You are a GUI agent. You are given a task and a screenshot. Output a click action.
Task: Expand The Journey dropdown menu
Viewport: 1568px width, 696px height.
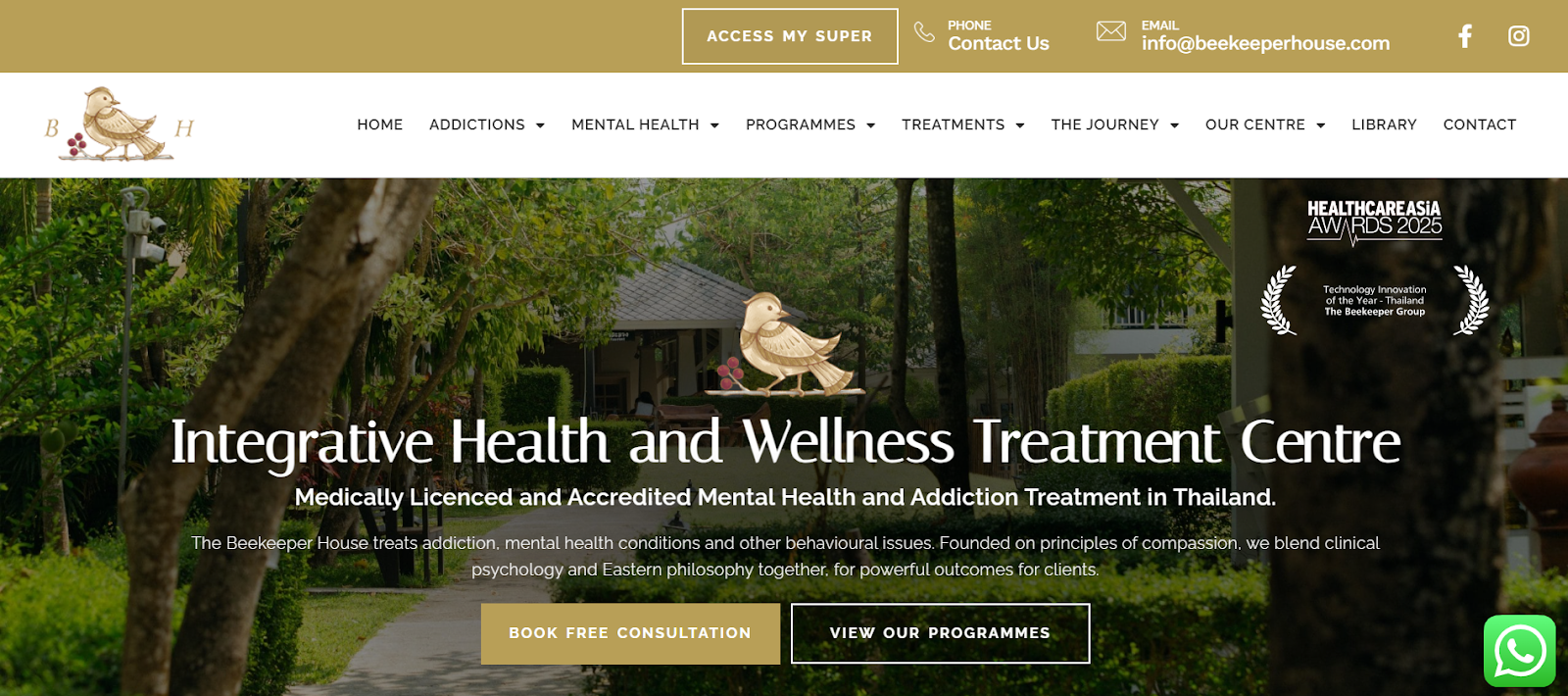1115,124
